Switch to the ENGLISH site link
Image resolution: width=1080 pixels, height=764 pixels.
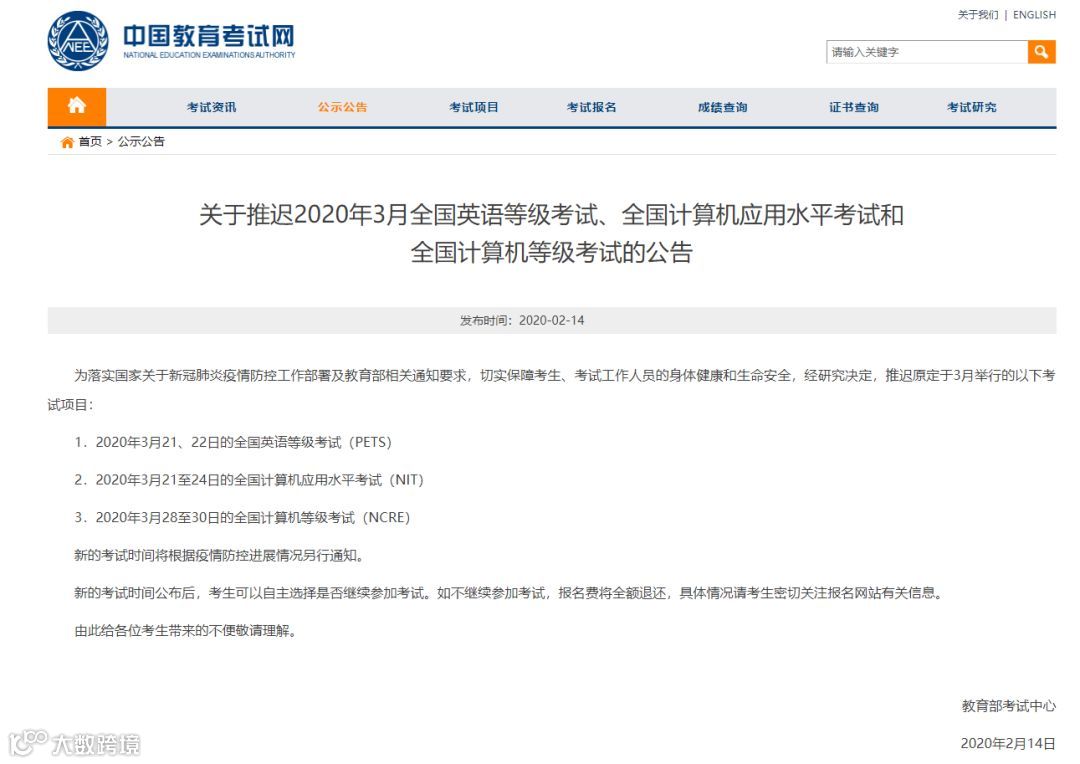coord(1034,14)
